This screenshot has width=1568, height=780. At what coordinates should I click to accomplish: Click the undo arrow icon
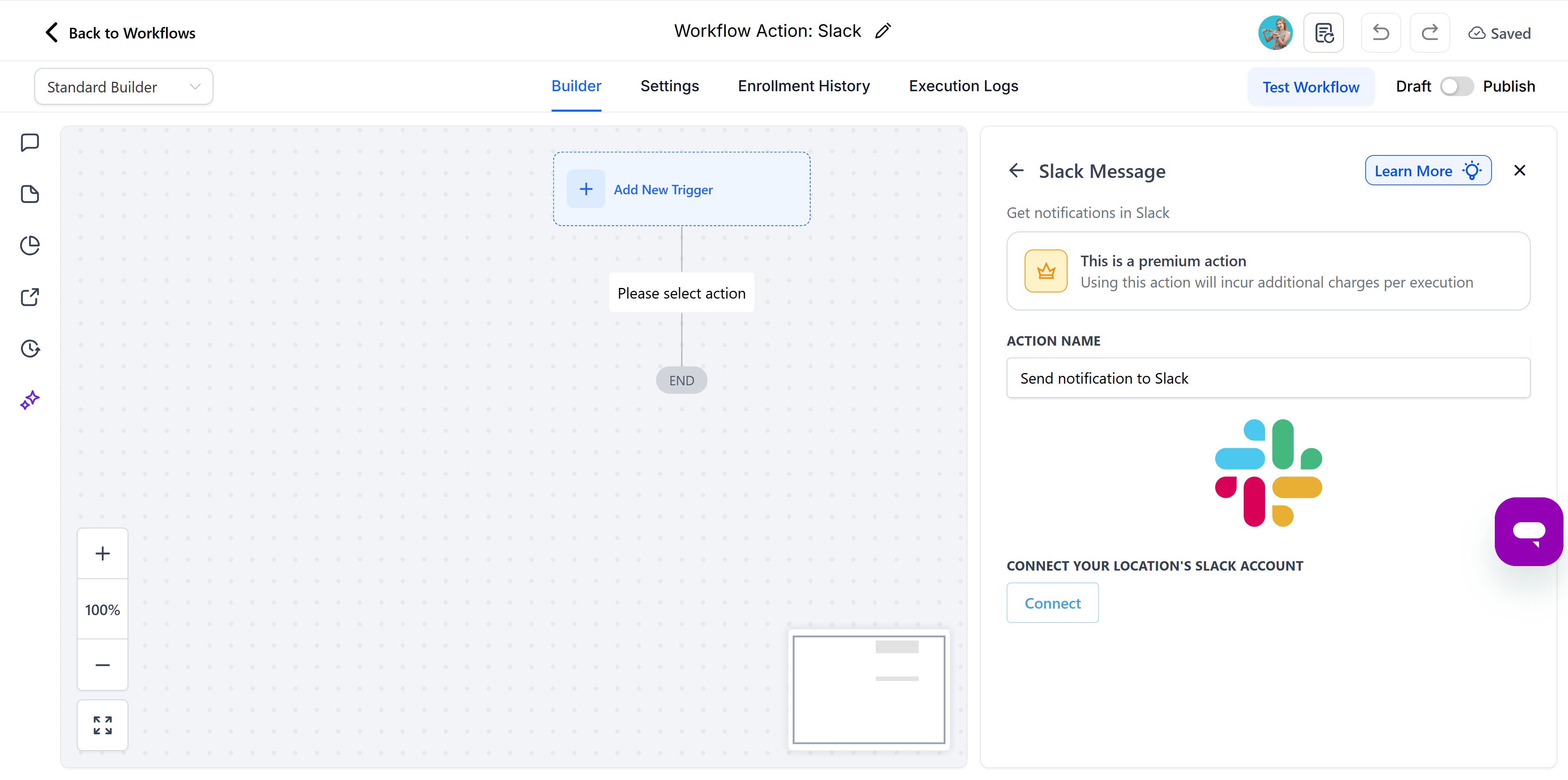(1380, 32)
